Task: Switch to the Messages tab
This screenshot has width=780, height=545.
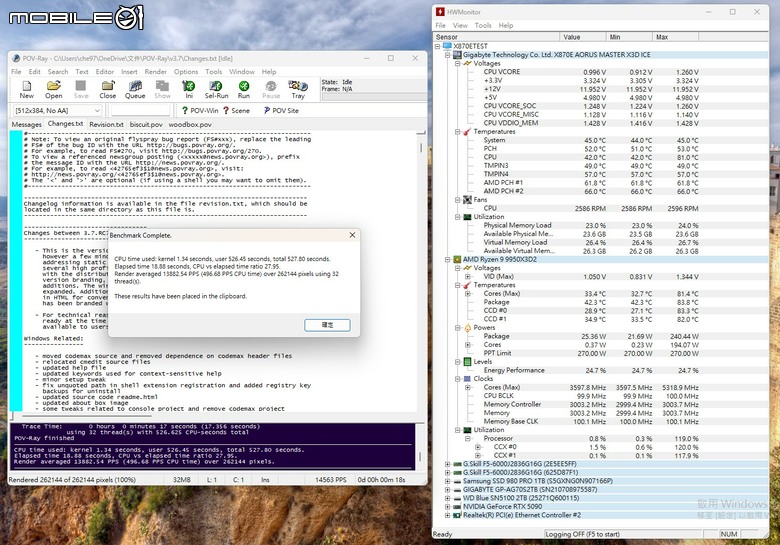Action: (27, 124)
